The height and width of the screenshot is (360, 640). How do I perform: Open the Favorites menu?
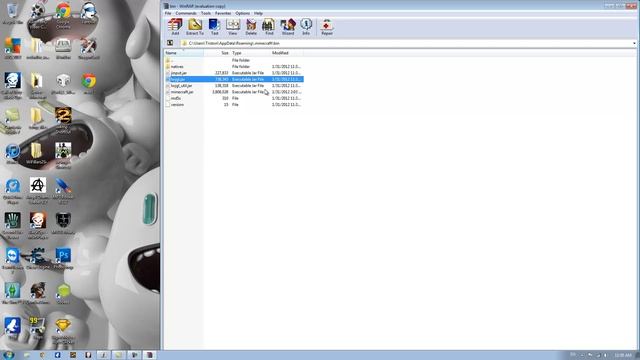223,13
